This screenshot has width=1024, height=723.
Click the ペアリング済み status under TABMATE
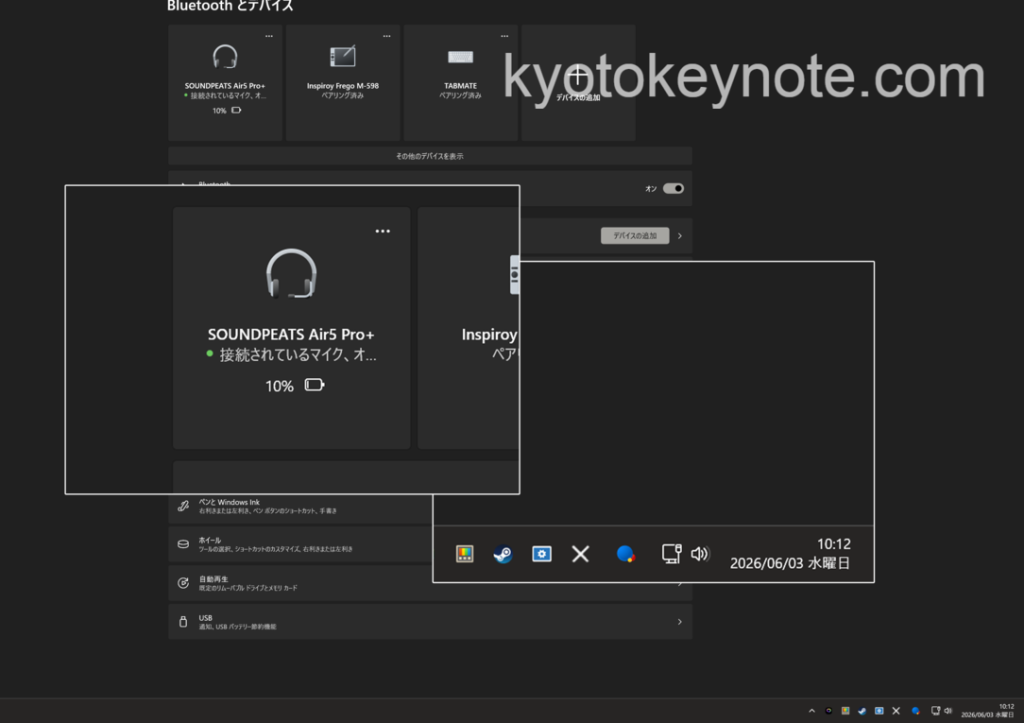(x=460, y=95)
